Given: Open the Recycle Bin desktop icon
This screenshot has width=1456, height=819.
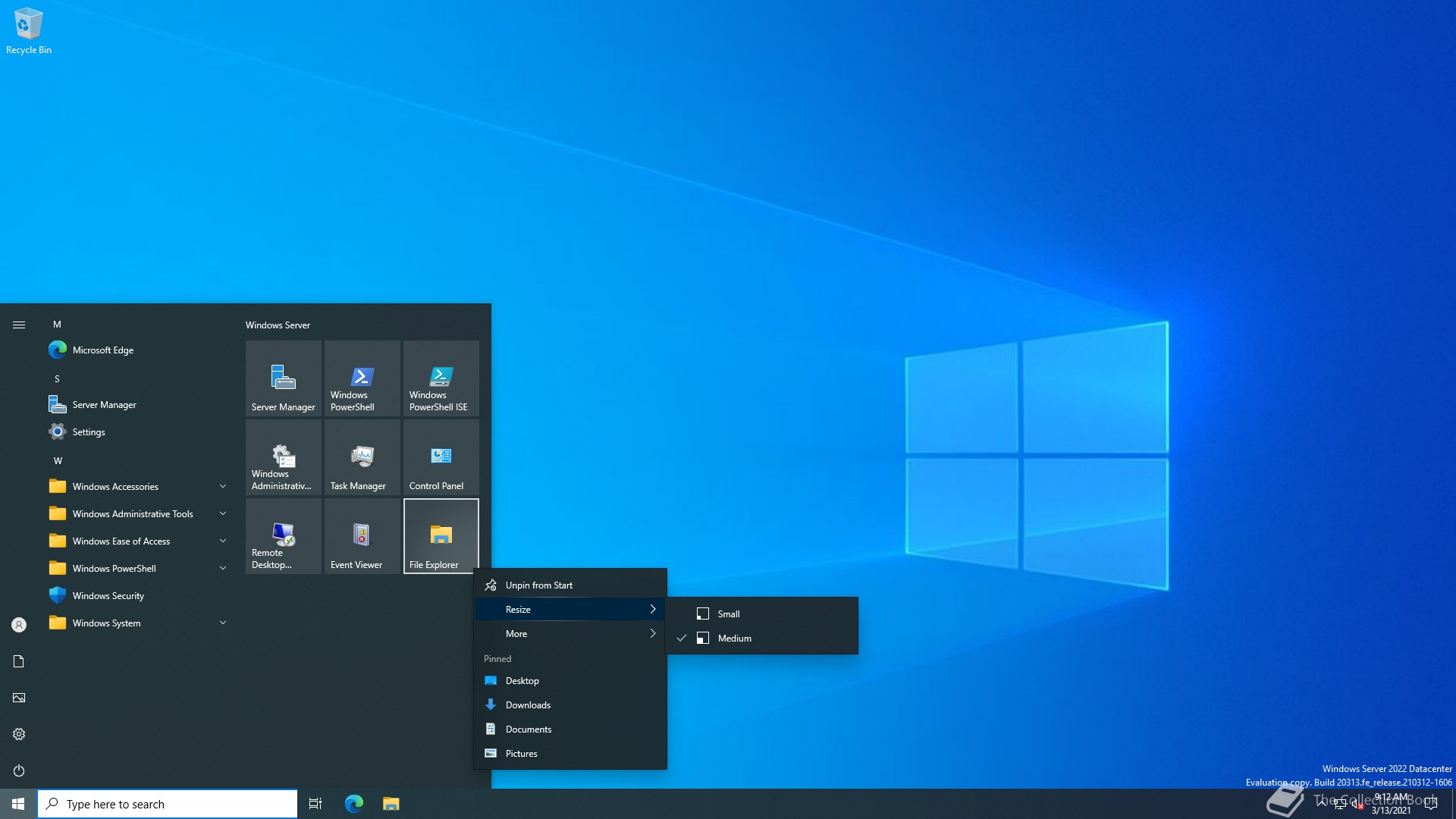Looking at the screenshot, I should point(29,32).
